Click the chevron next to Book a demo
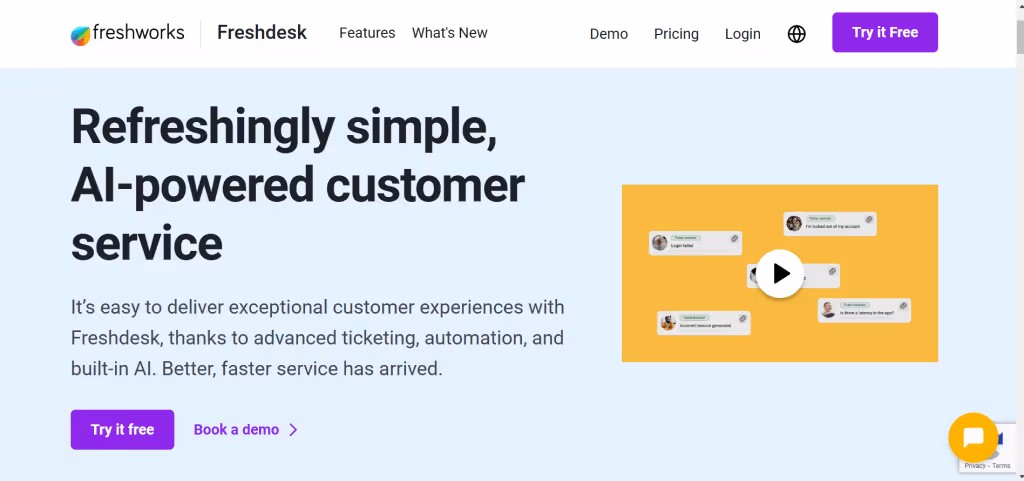The width and height of the screenshot is (1024, 481). pos(293,429)
